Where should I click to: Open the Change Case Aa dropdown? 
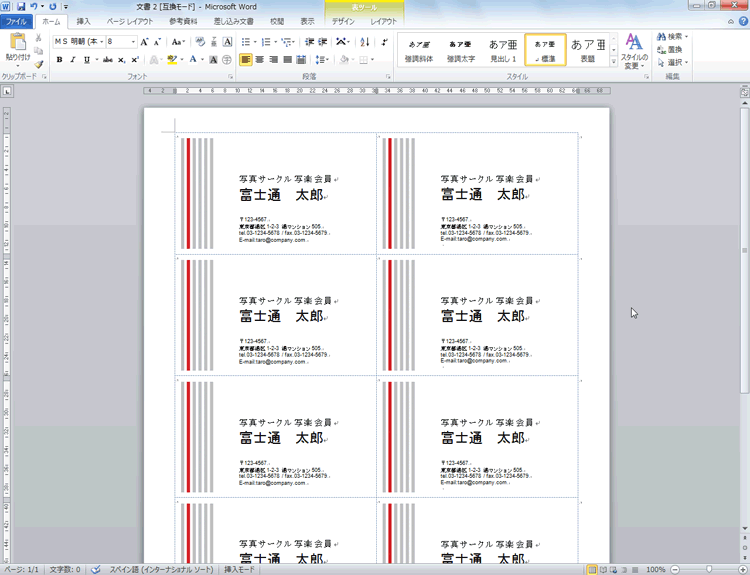coord(178,42)
